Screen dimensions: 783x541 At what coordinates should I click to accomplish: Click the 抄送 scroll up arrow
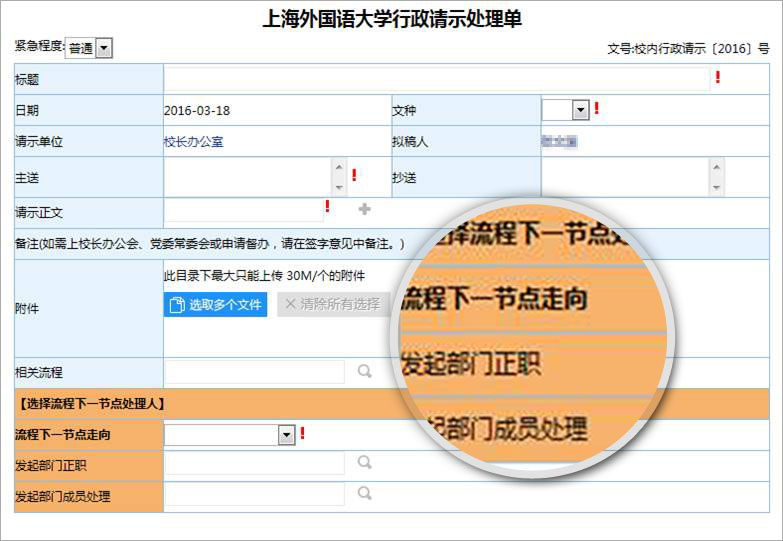(717, 166)
